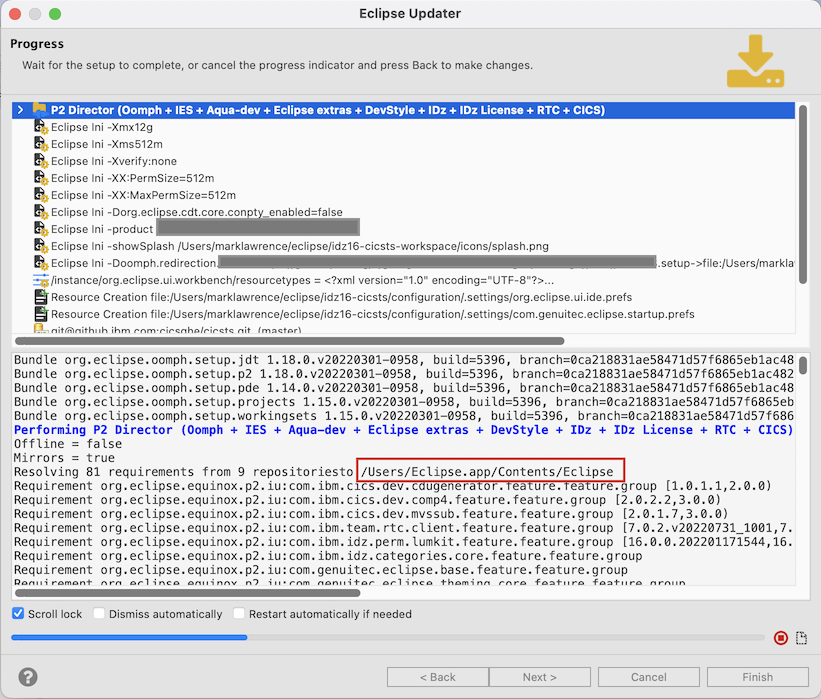Click the icon beside -XX:MaxPermSize=512m

pyautogui.click(x=40, y=195)
